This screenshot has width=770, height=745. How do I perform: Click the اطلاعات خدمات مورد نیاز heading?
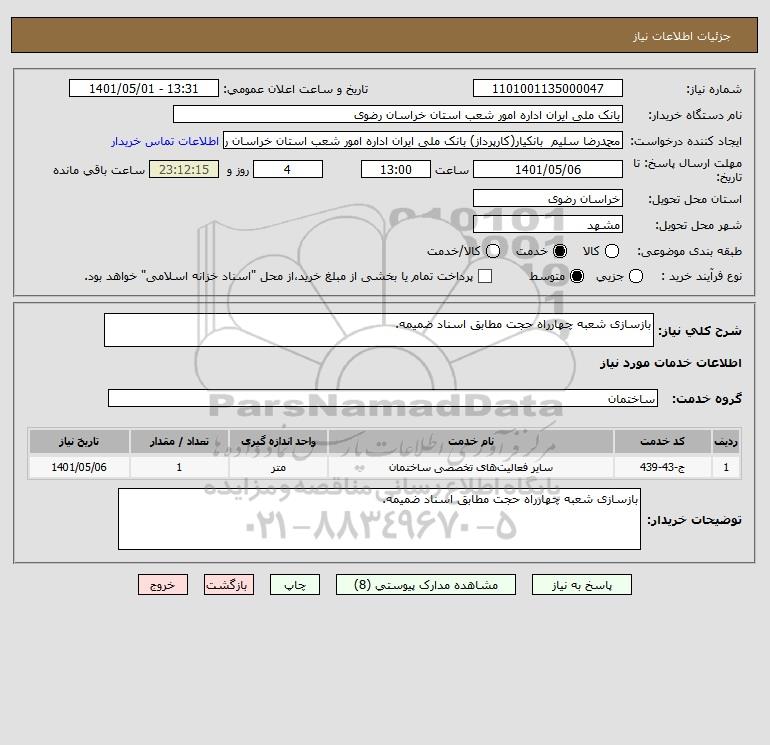coord(670,363)
